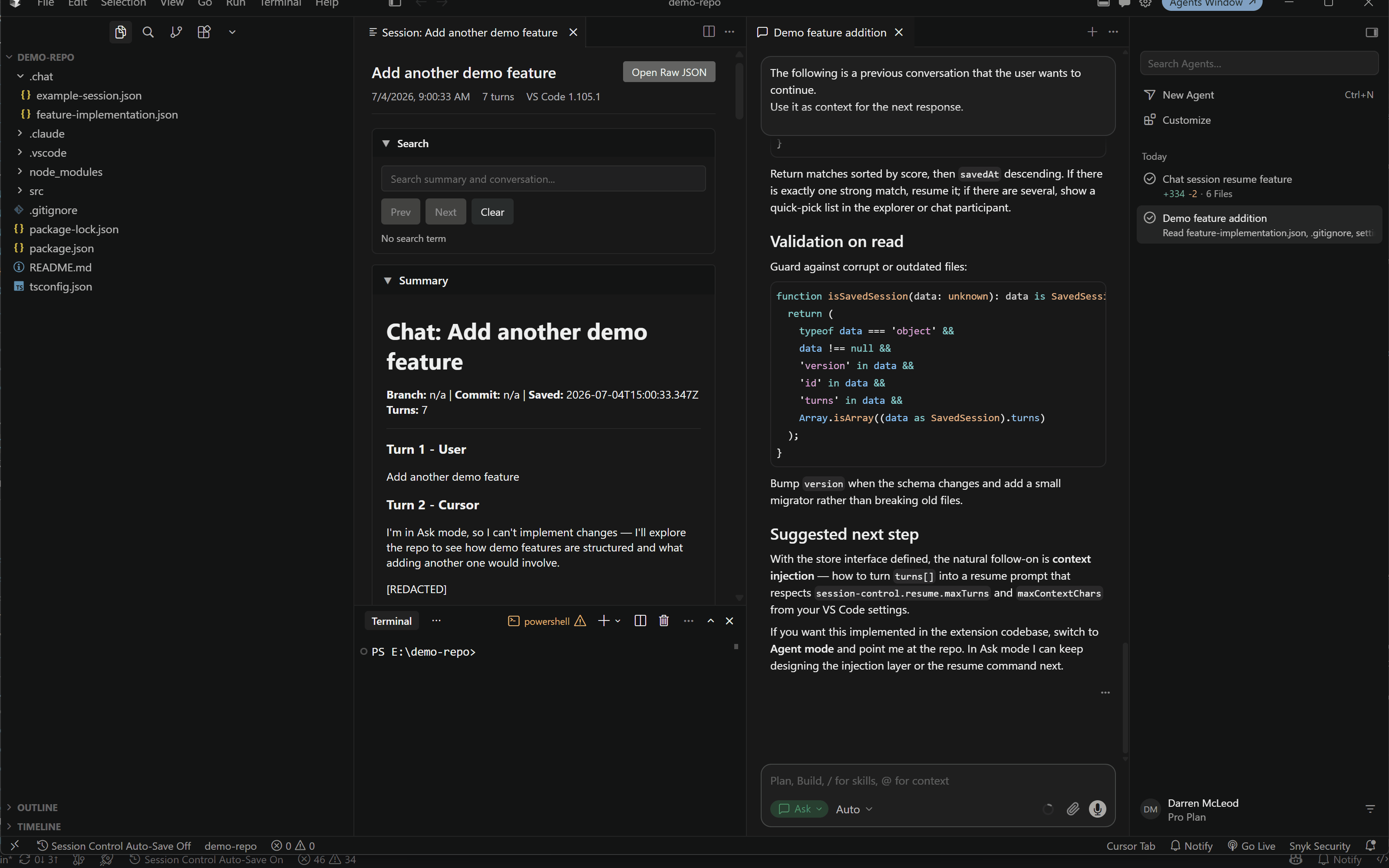Screen dimensions: 1389x868
Task: Focus the Search summary and conversation field
Action: [543, 178]
